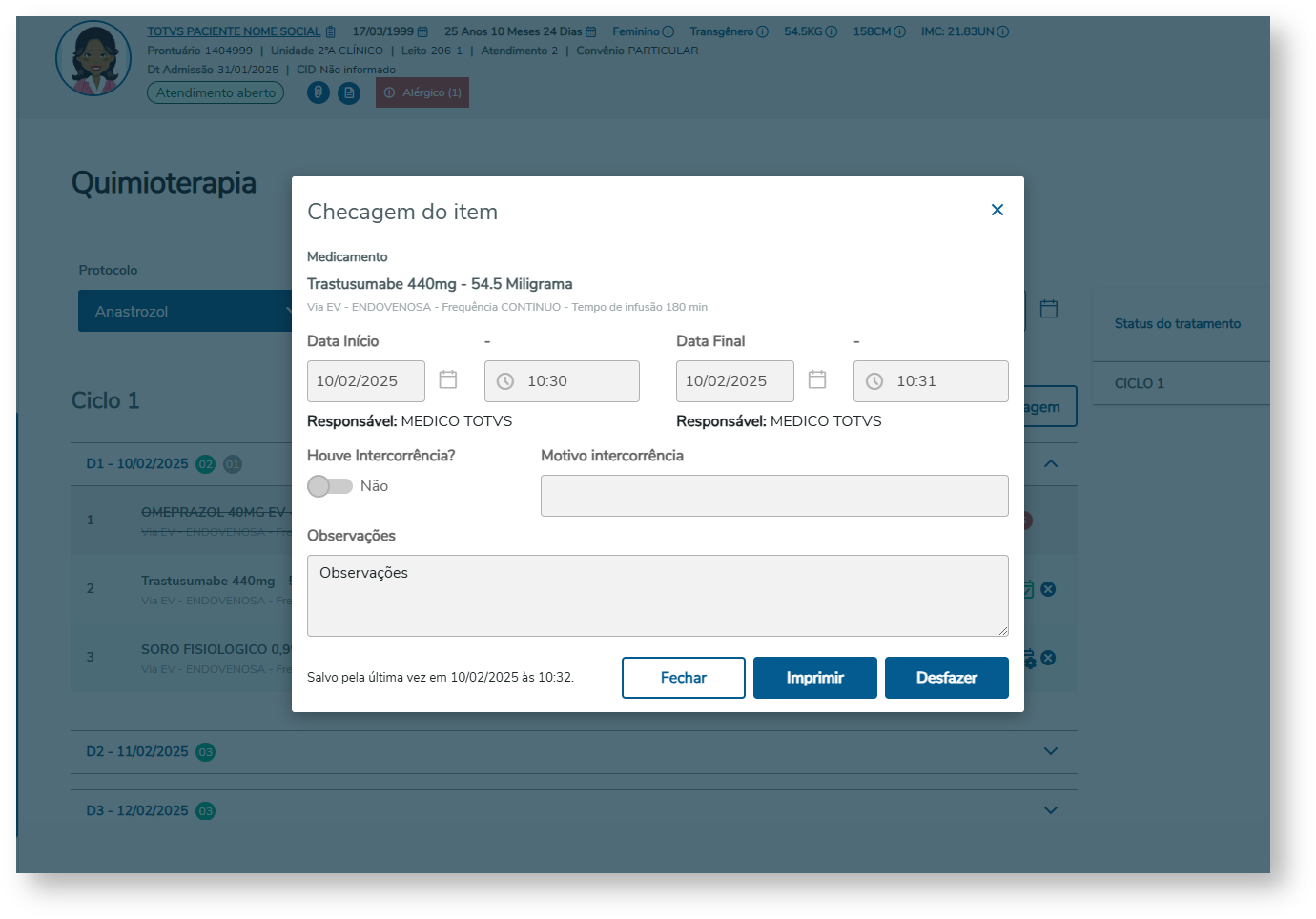Click the 03 badge on D3 - 12/02/2025
1316x919 pixels.
(206, 811)
